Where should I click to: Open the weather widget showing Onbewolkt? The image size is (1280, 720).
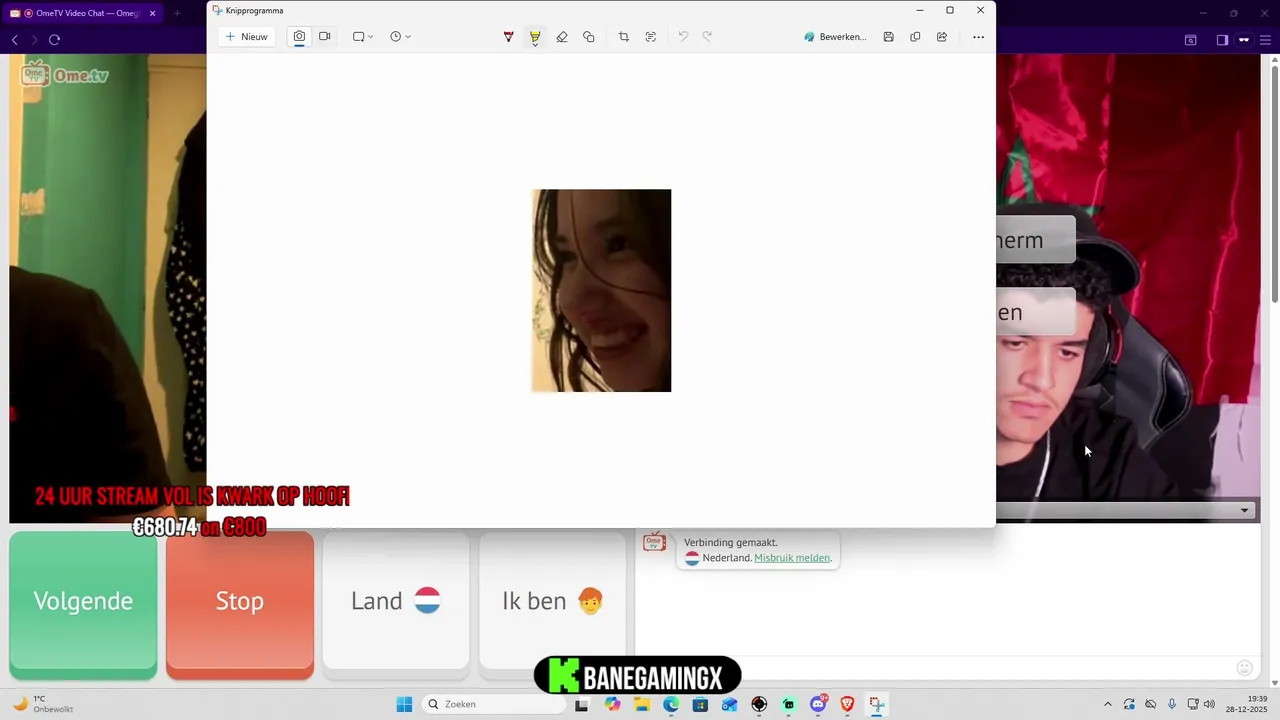click(x=42, y=704)
